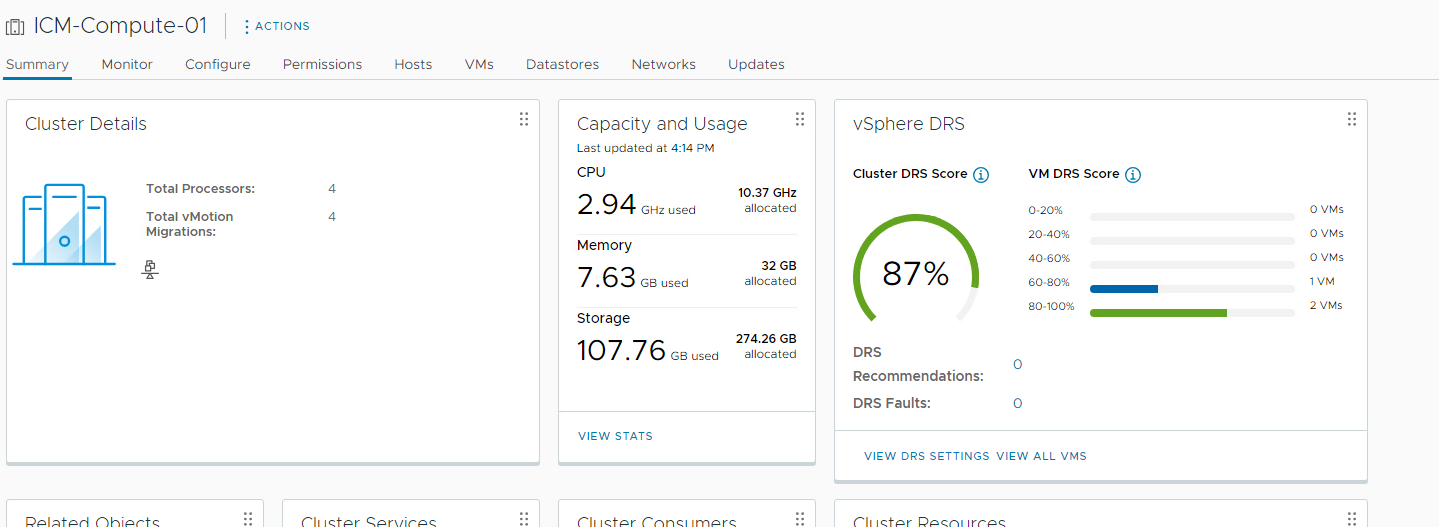Viewport: 1439px width, 527px height.
Task: Click the 2 VMs count for 80-100%
Action: 1326,306
